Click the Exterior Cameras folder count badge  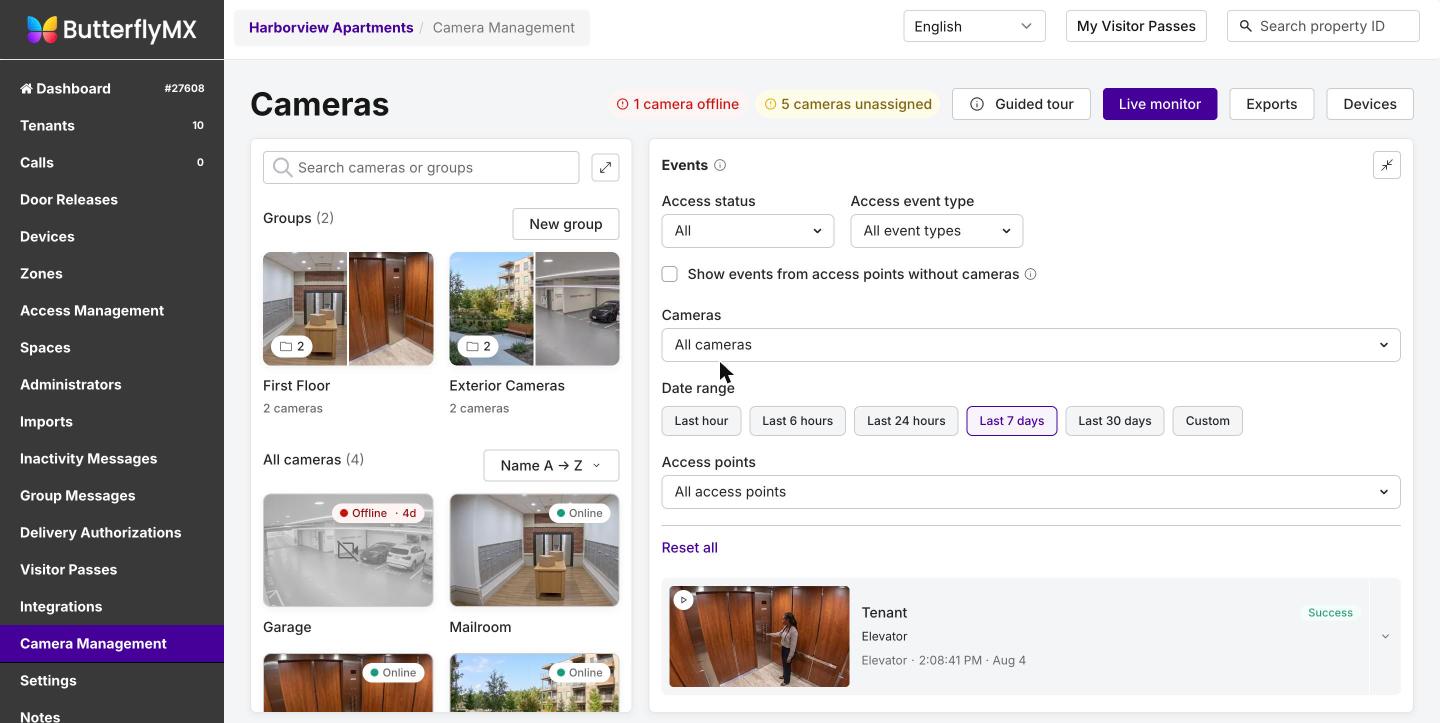coord(478,347)
